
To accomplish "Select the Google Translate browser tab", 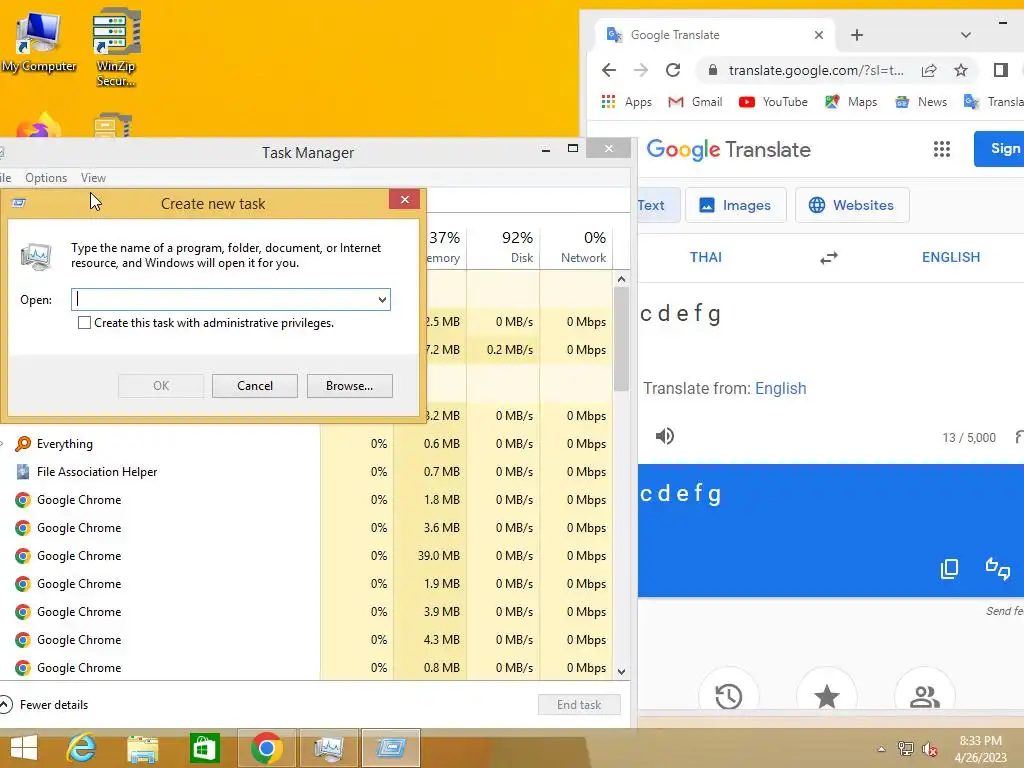I will pyautogui.click(x=712, y=35).
